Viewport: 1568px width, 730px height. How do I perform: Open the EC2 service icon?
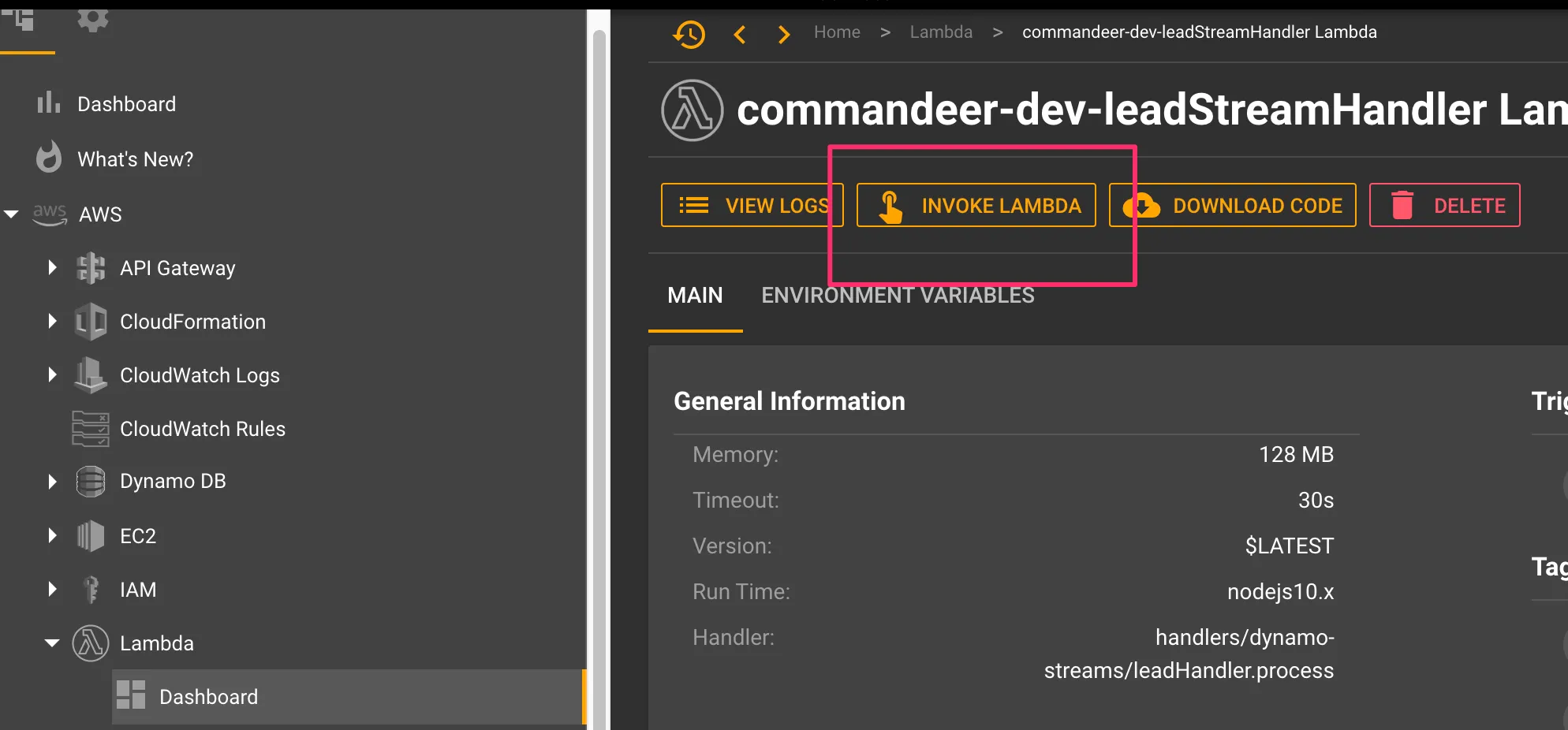point(91,536)
